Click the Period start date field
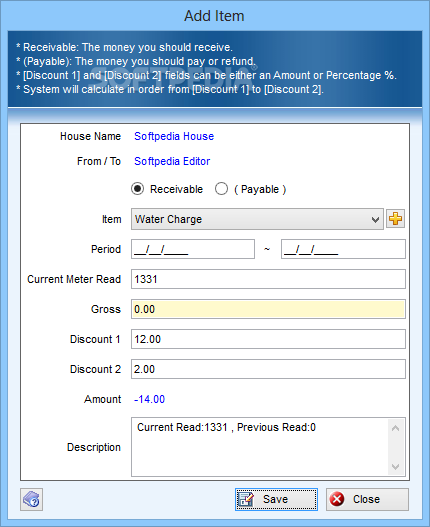Image resolution: width=430 pixels, height=527 pixels. pyautogui.click(x=193, y=249)
